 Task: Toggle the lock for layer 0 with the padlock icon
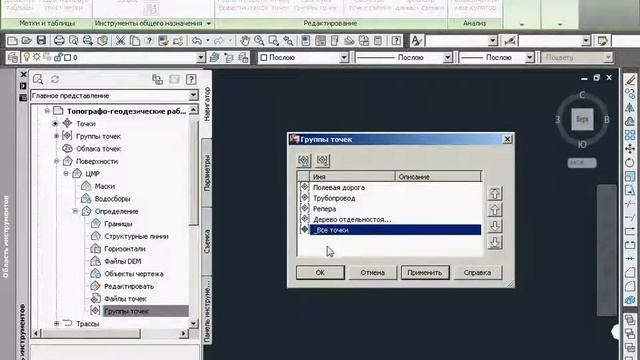tap(58, 57)
